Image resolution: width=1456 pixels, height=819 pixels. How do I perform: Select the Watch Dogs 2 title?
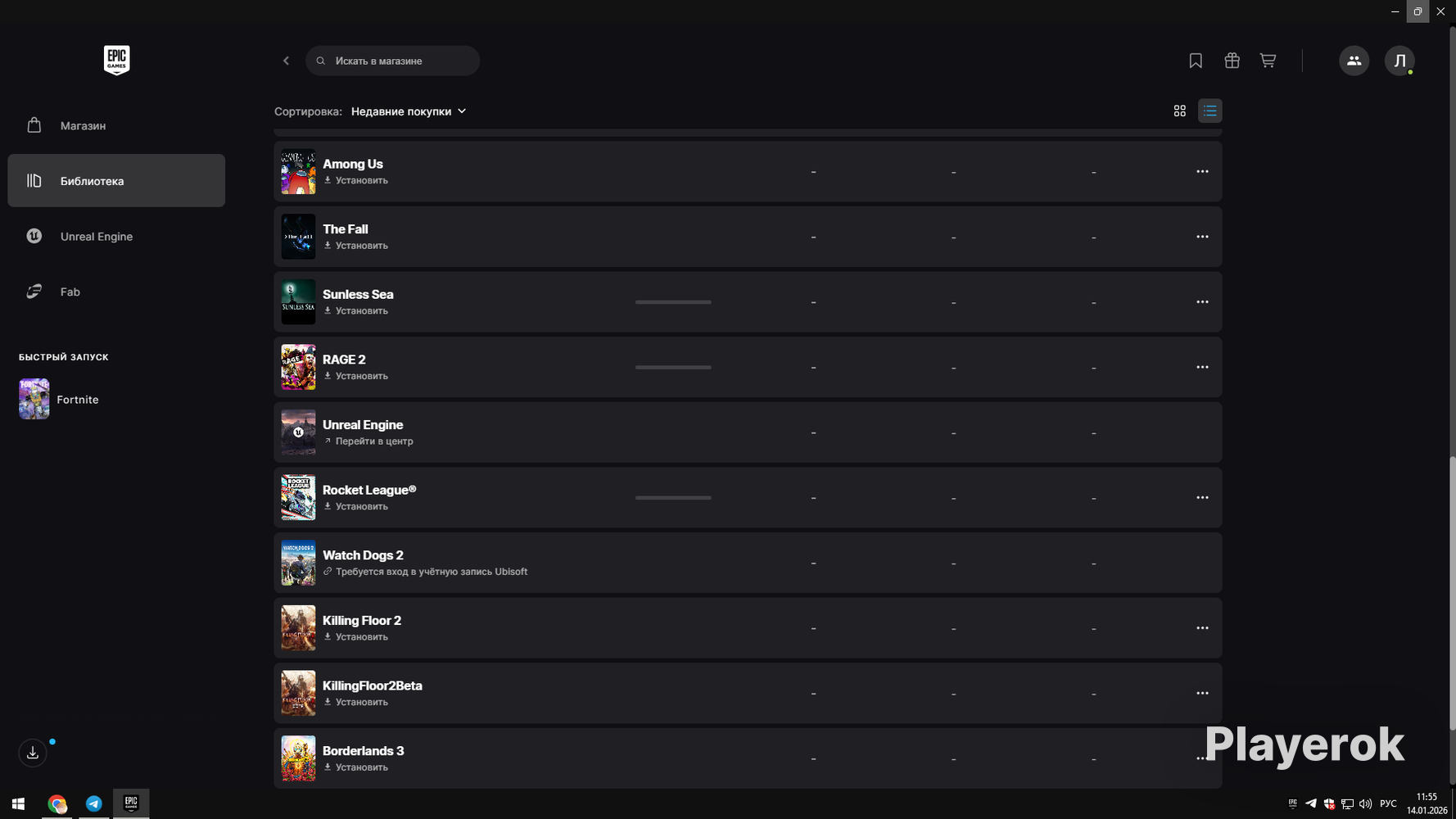[363, 555]
